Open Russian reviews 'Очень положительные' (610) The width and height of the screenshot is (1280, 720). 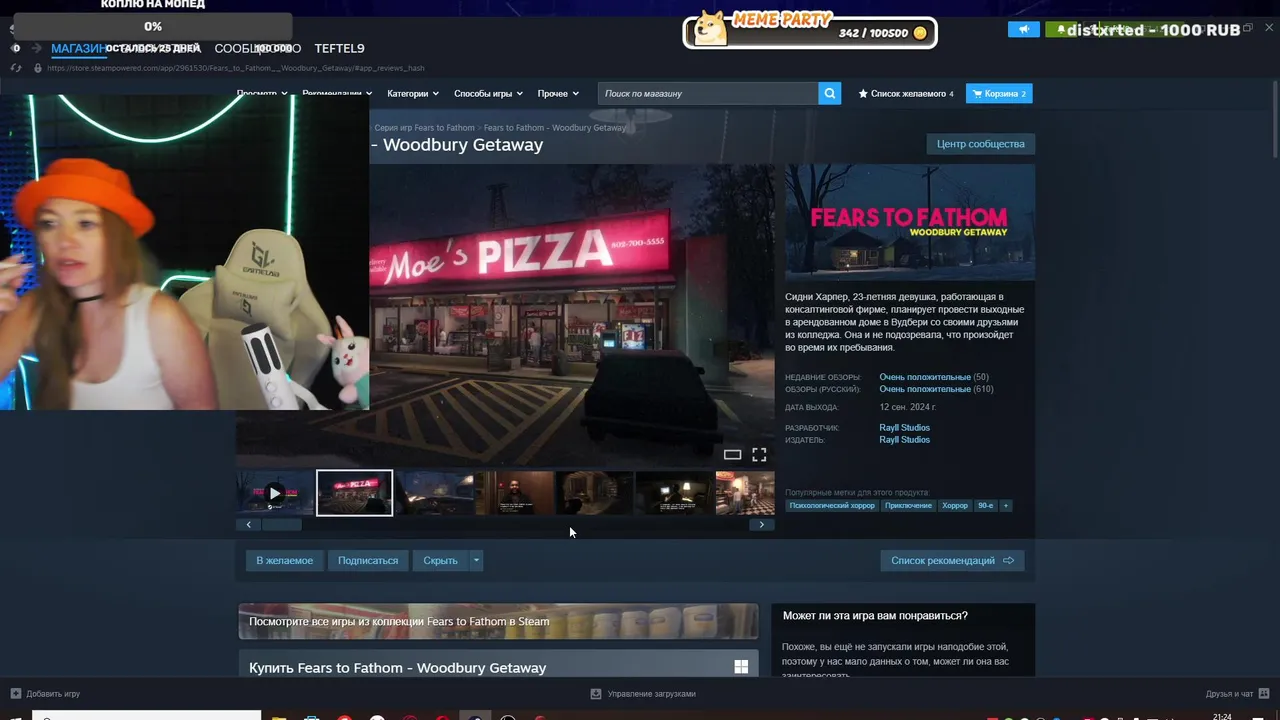tap(924, 389)
